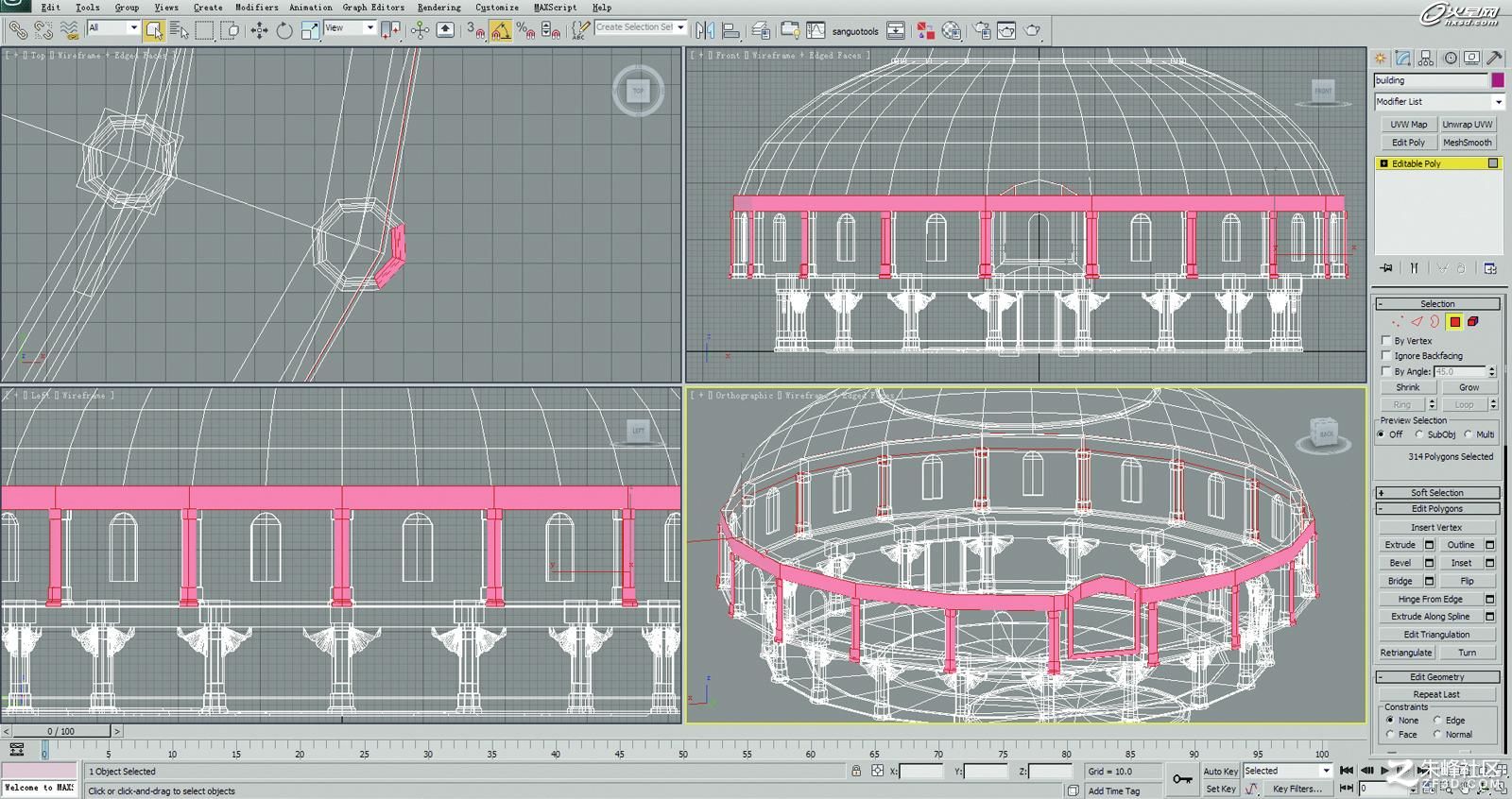Switch to Create command panel
Screen dimensions: 1512x799
(1381, 58)
